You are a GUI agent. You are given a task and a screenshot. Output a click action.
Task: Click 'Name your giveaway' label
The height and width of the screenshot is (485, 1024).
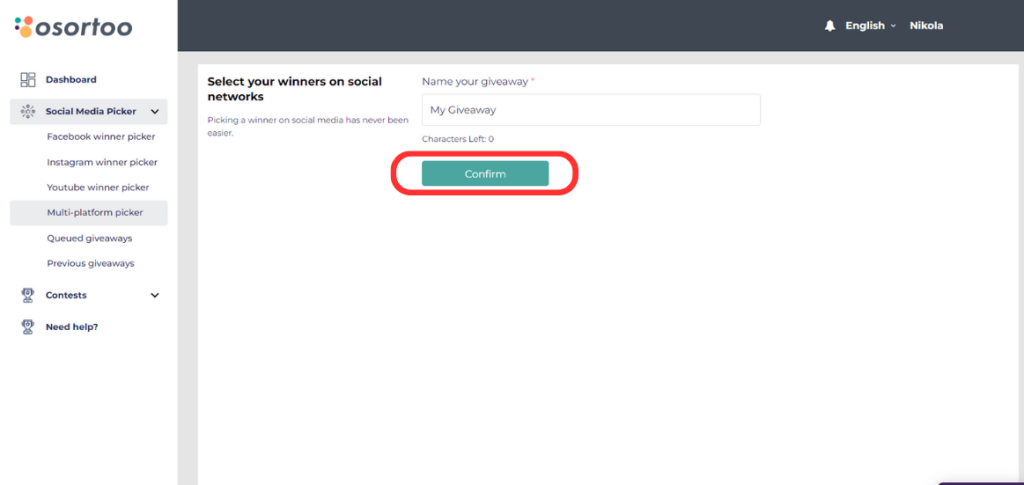point(478,82)
